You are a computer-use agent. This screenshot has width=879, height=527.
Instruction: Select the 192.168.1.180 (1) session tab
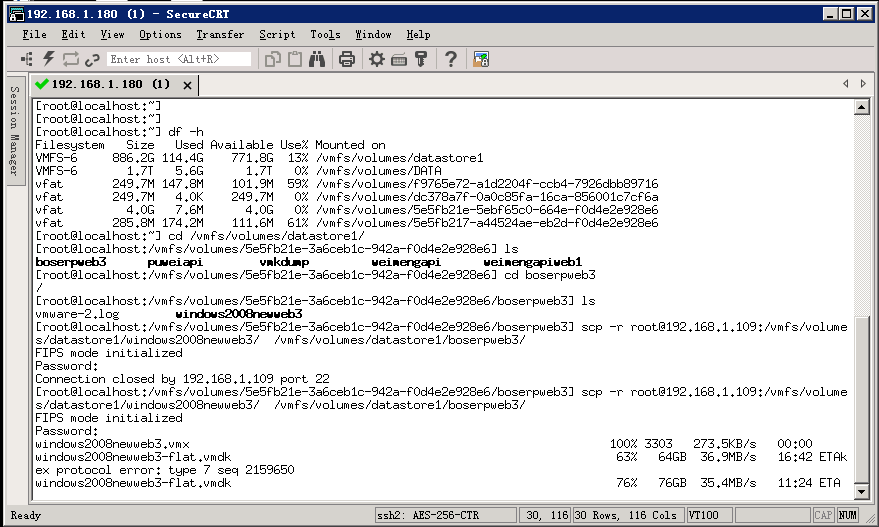tap(102, 84)
